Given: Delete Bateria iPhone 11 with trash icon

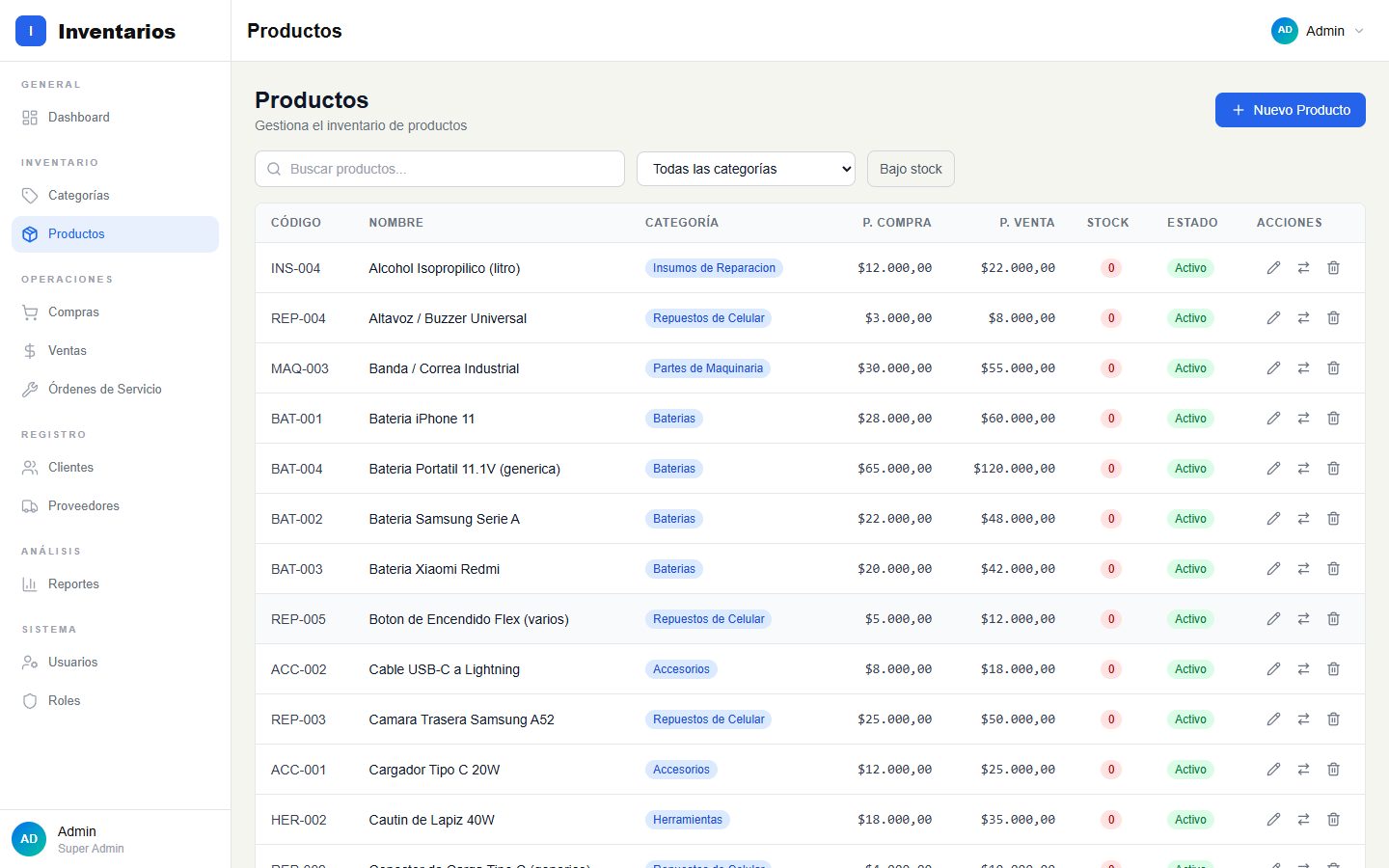Looking at the screenshot, I should click(1333, 419).
